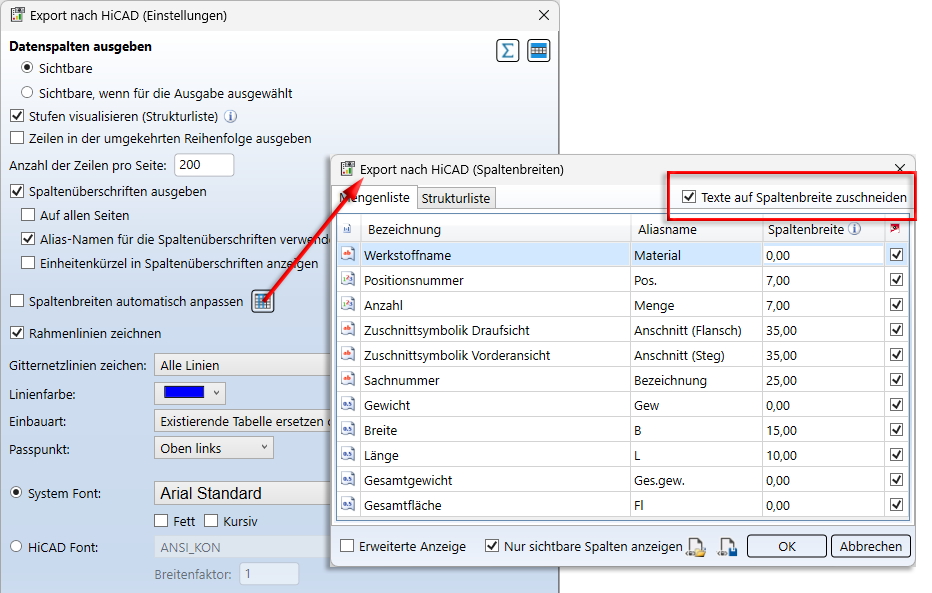
Task: Switch to the Strukturliste tab
Action: (456, 198)
